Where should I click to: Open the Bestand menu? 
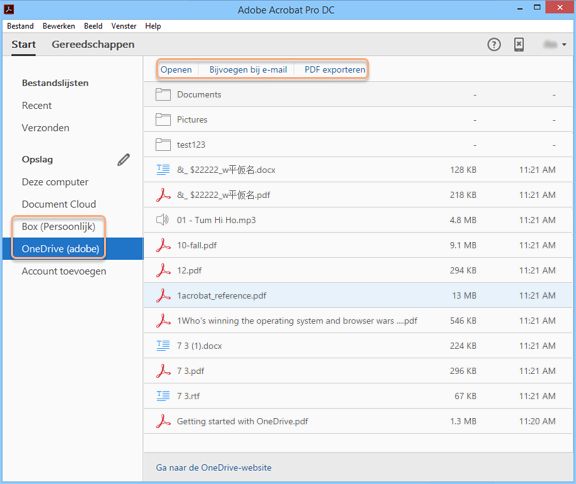tap(20, 26)
